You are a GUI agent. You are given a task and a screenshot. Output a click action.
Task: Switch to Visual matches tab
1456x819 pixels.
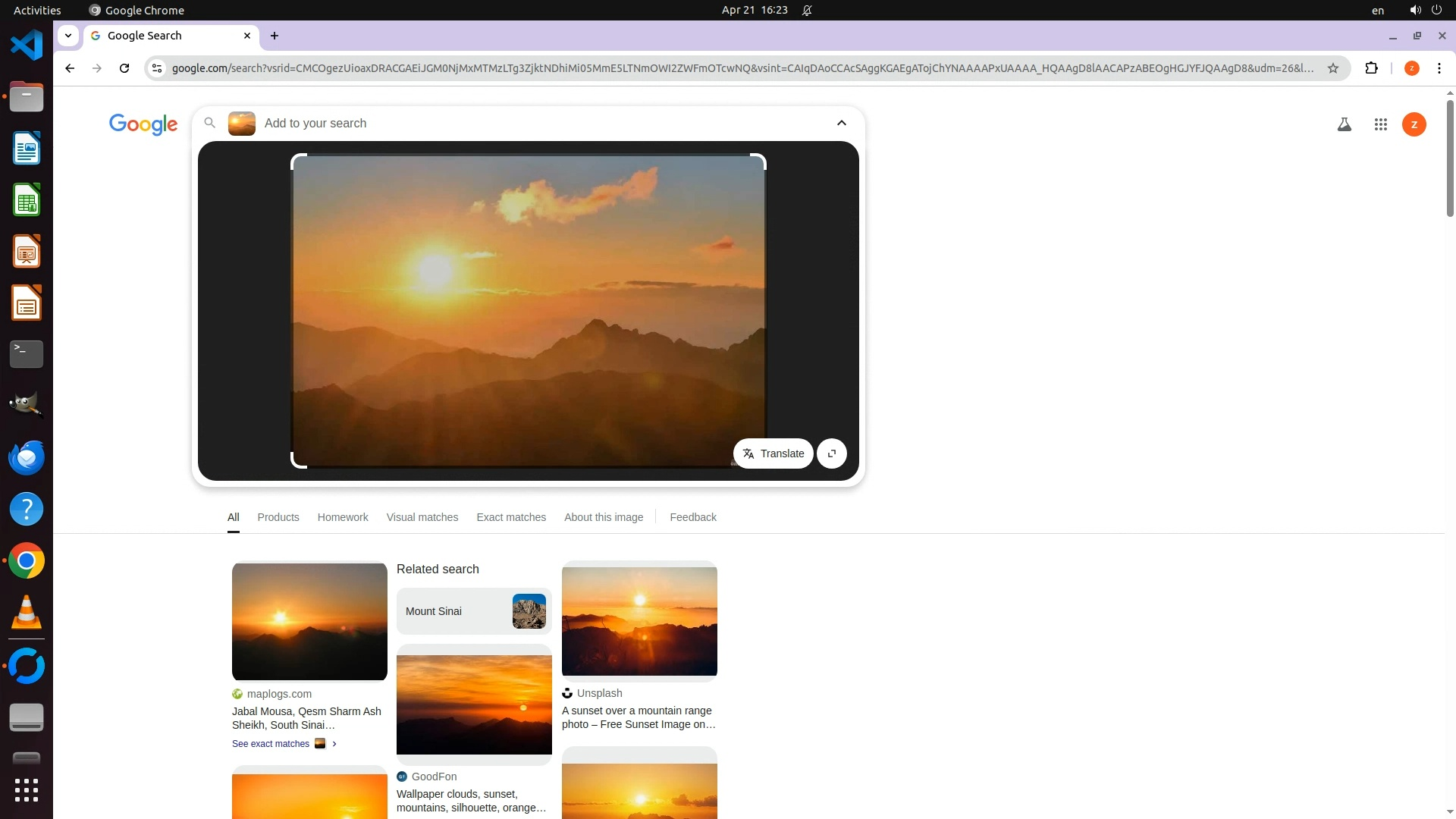[422, 517]
